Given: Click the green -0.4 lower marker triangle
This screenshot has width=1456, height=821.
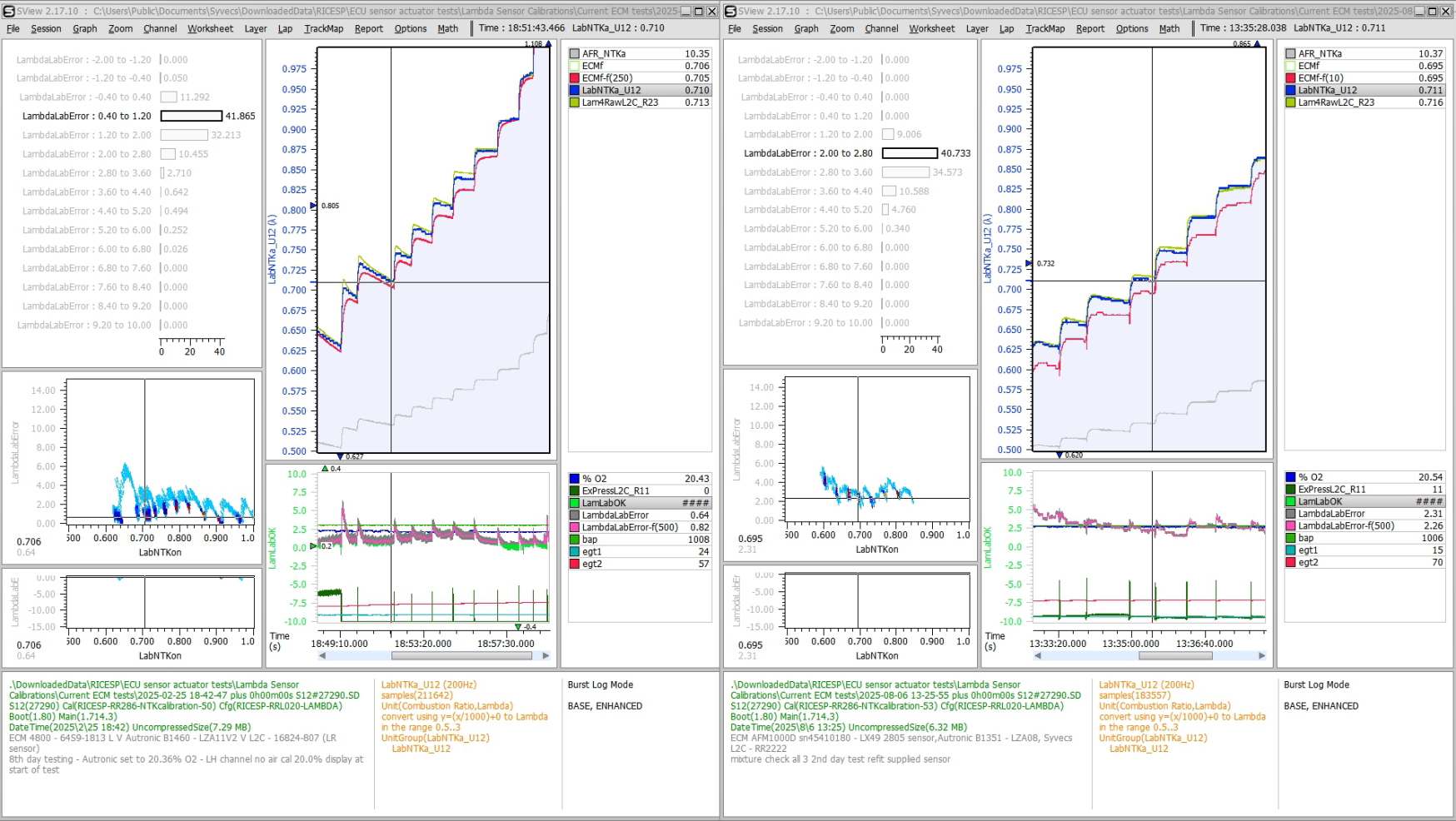Looking at the screenshot, I should tap(518, 626).
